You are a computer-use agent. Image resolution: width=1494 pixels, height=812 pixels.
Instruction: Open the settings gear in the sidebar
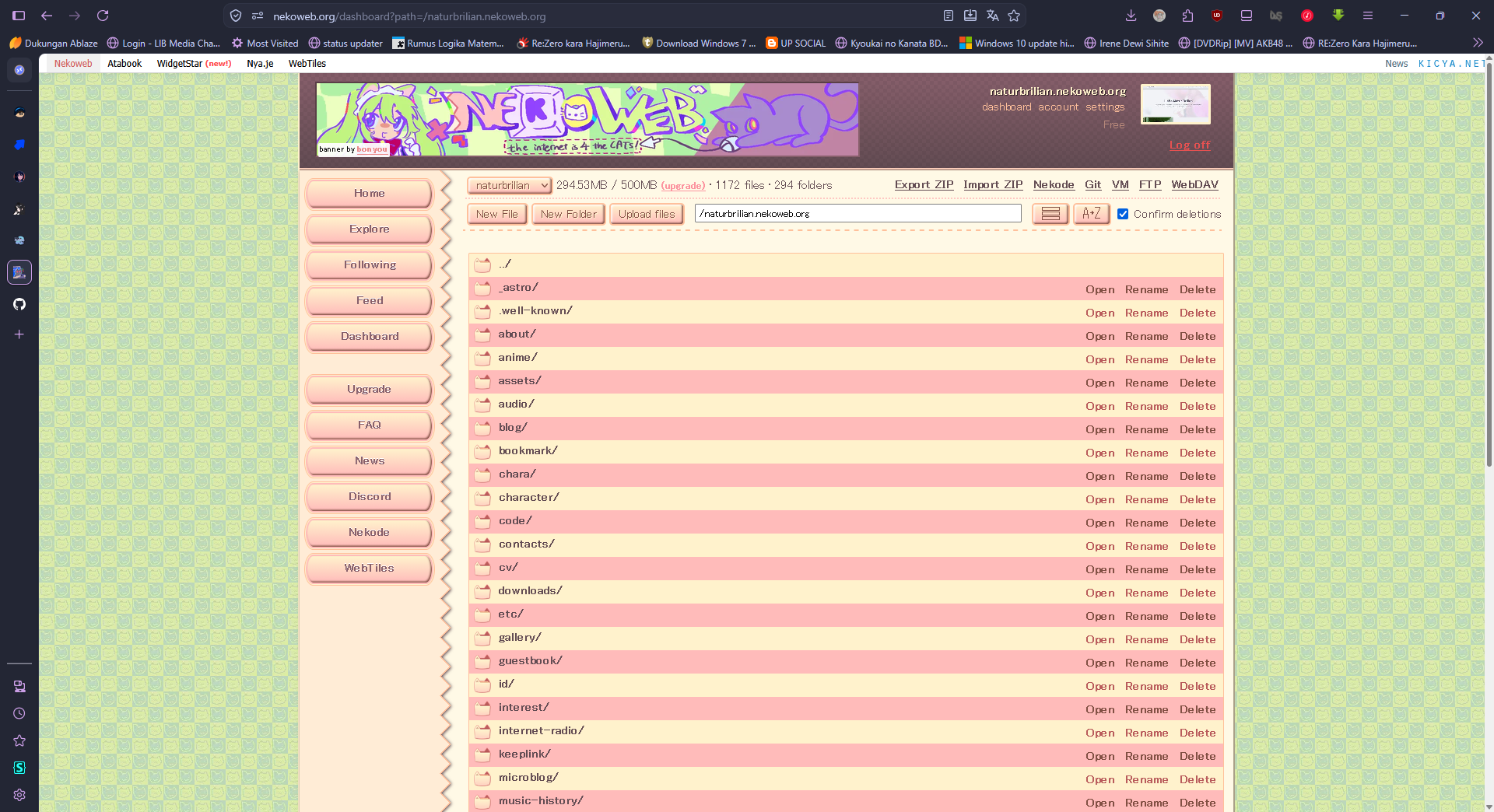click(19, 795)
